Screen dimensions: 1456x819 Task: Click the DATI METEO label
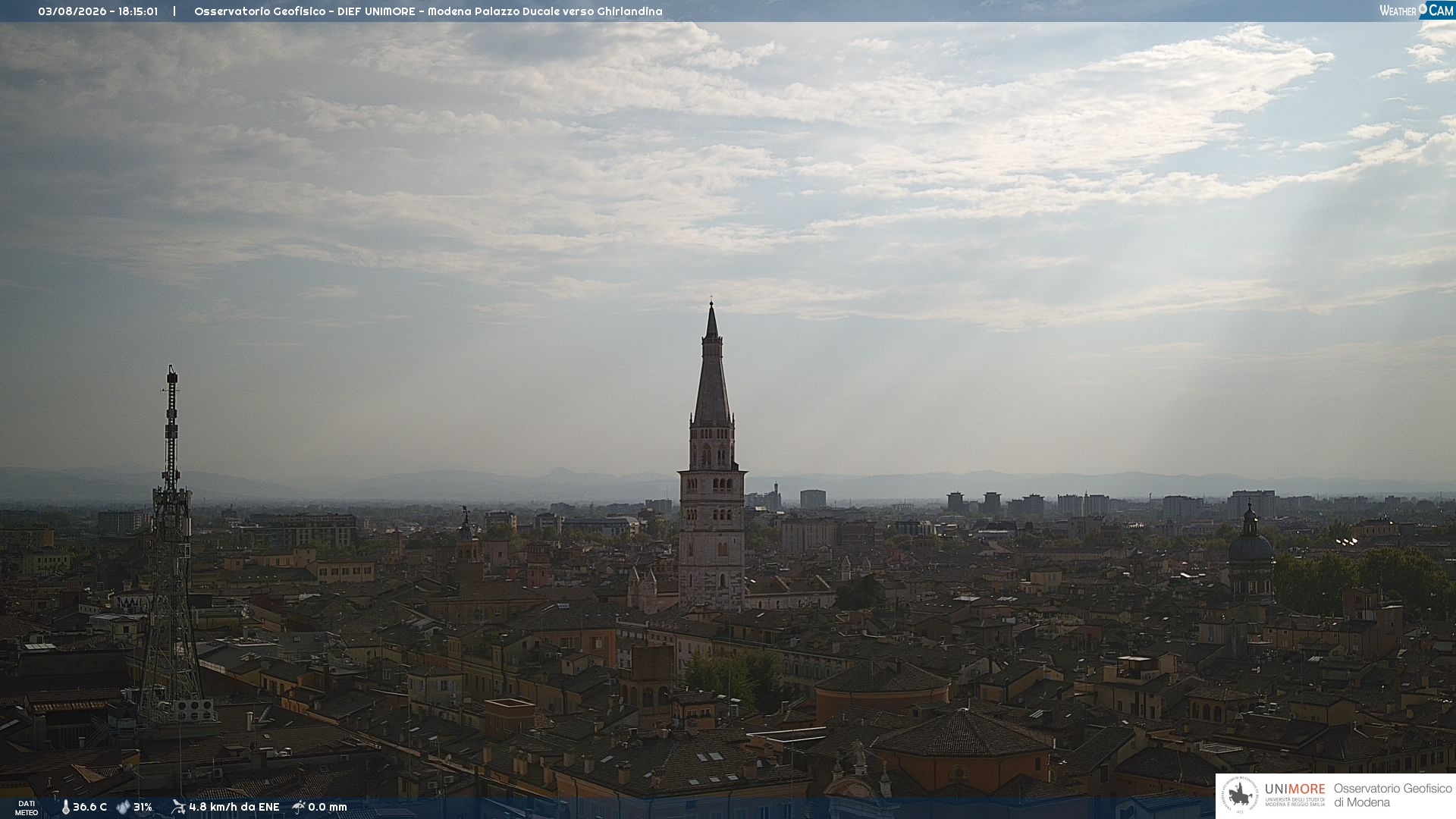point(27,808)
